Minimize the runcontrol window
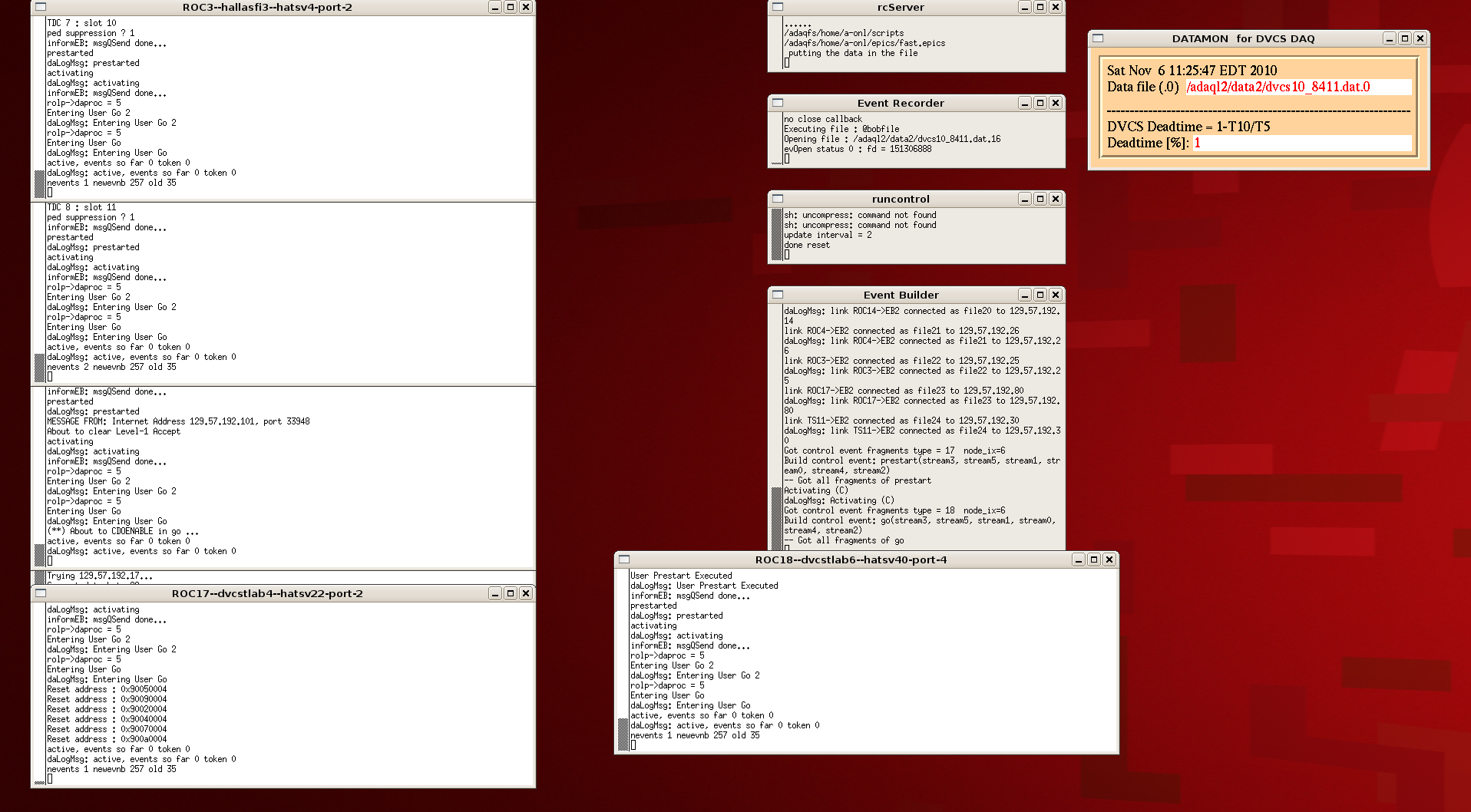This screenshot has width=1471, height=812. tap(1025, 199)
